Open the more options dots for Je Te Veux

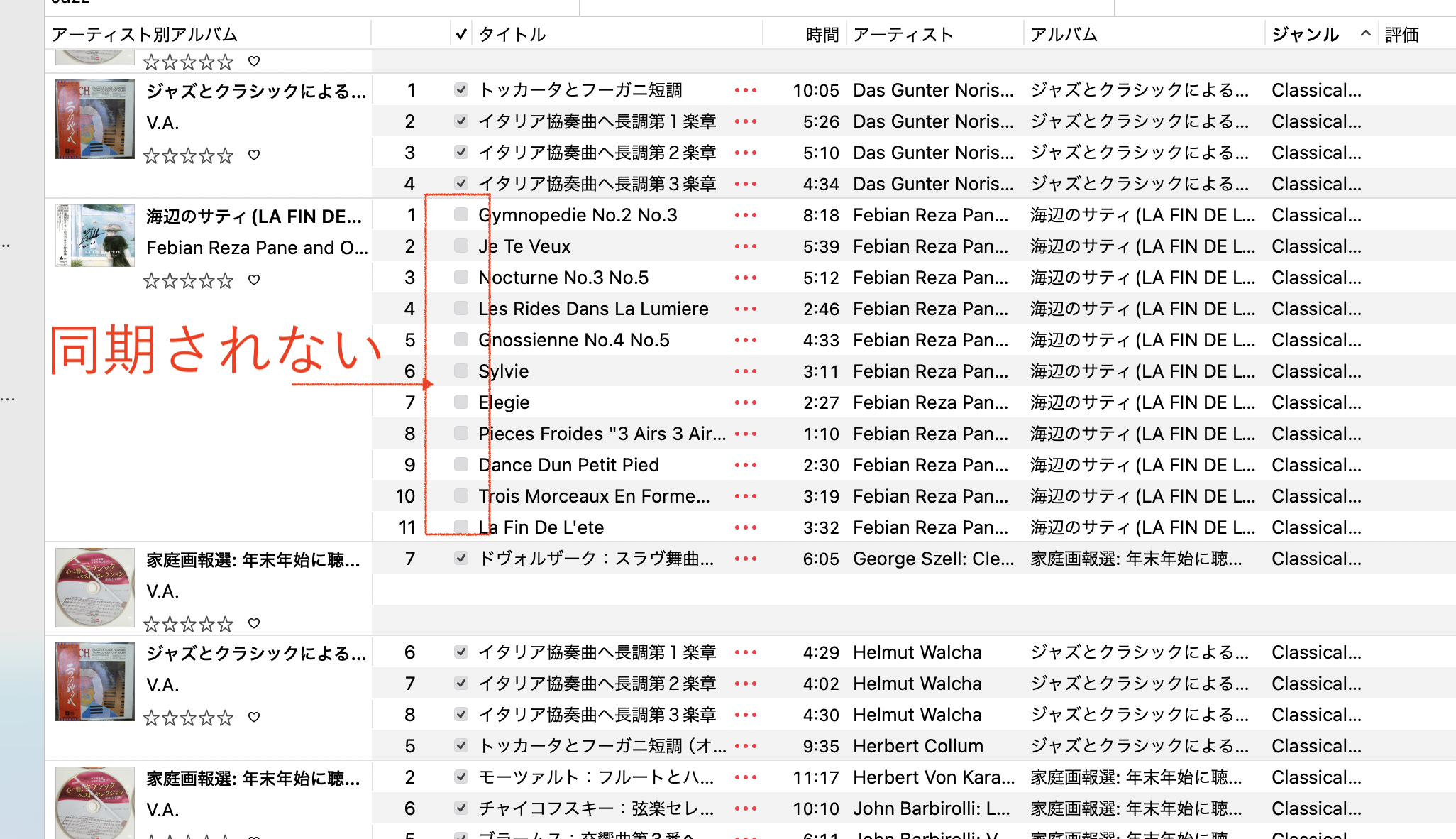[745, 246]
